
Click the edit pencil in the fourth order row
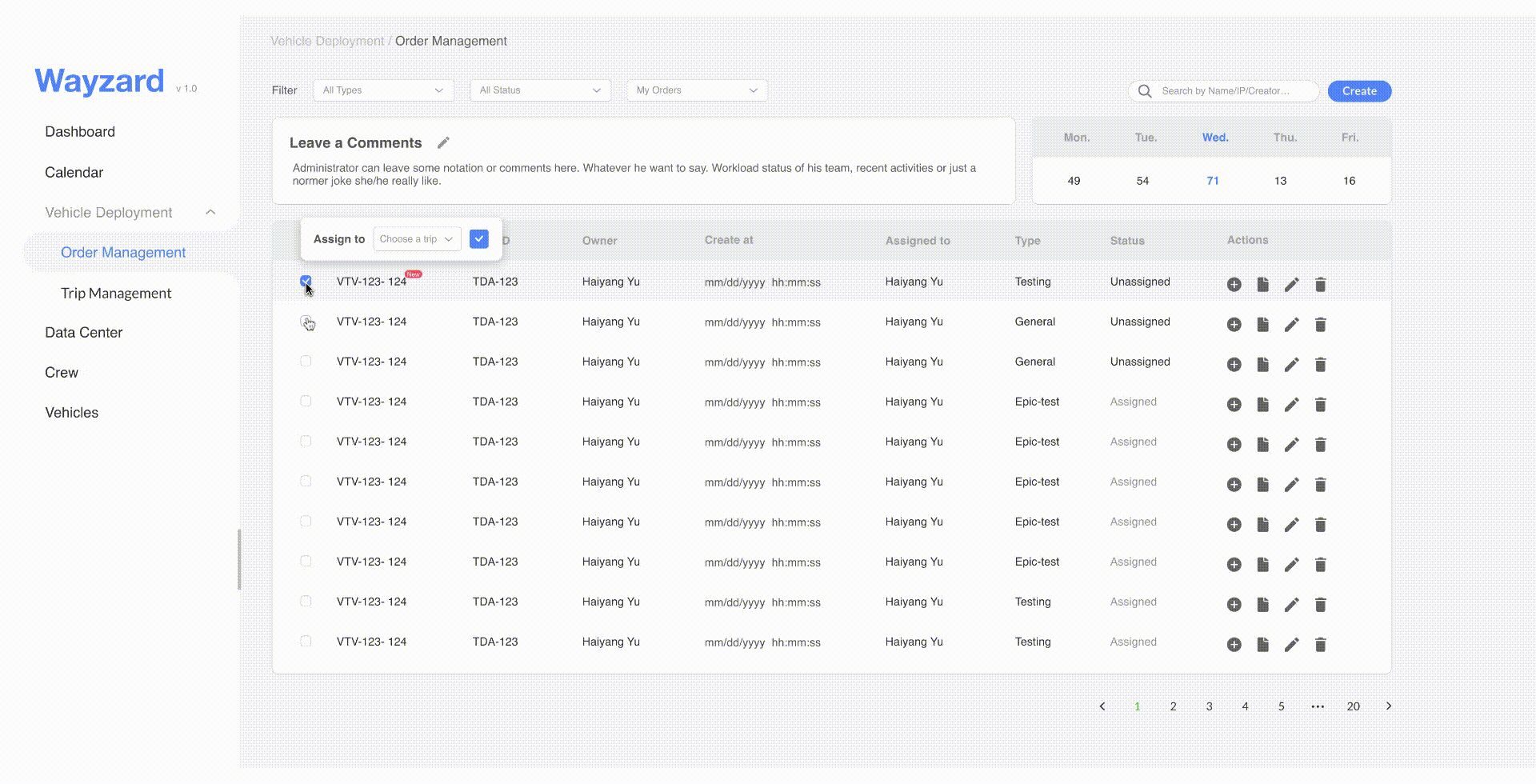click(1291, 404)
